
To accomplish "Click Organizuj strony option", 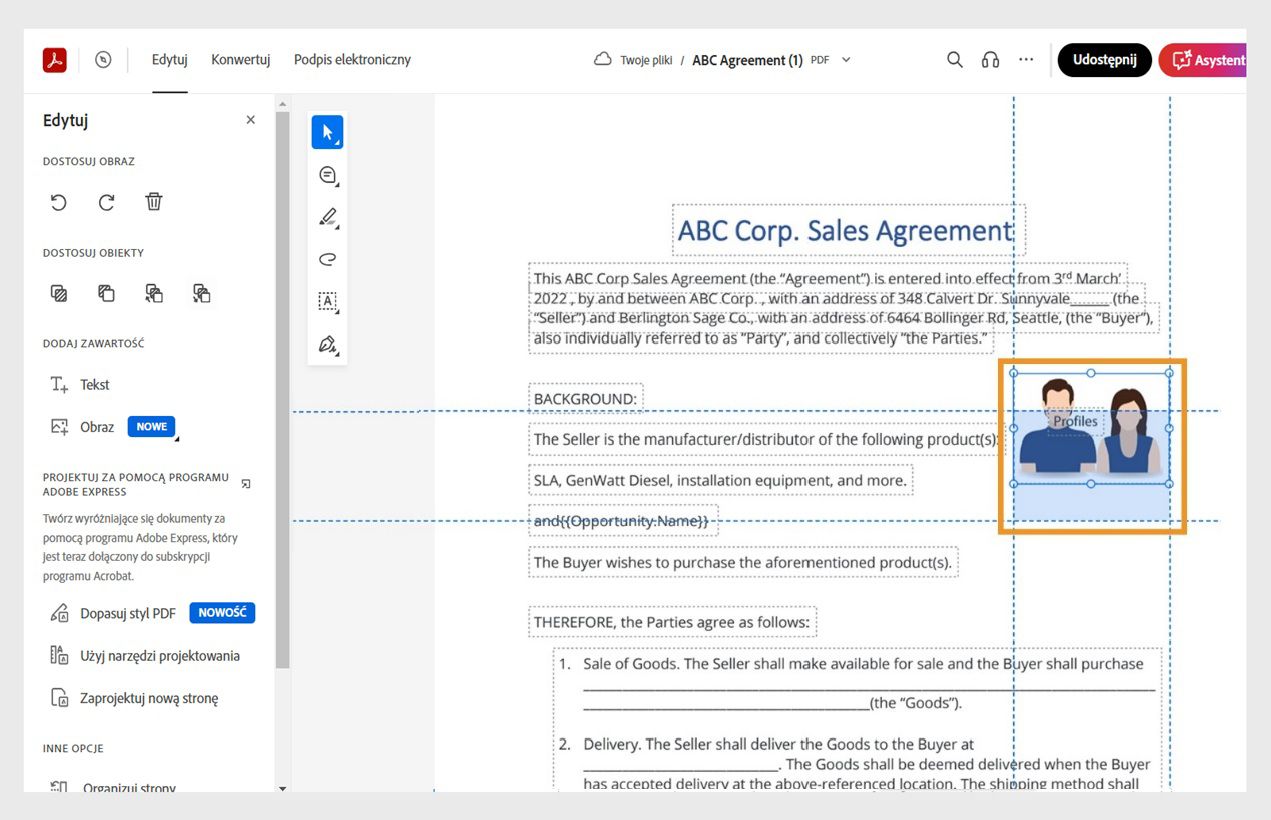I will coord(113,788).
